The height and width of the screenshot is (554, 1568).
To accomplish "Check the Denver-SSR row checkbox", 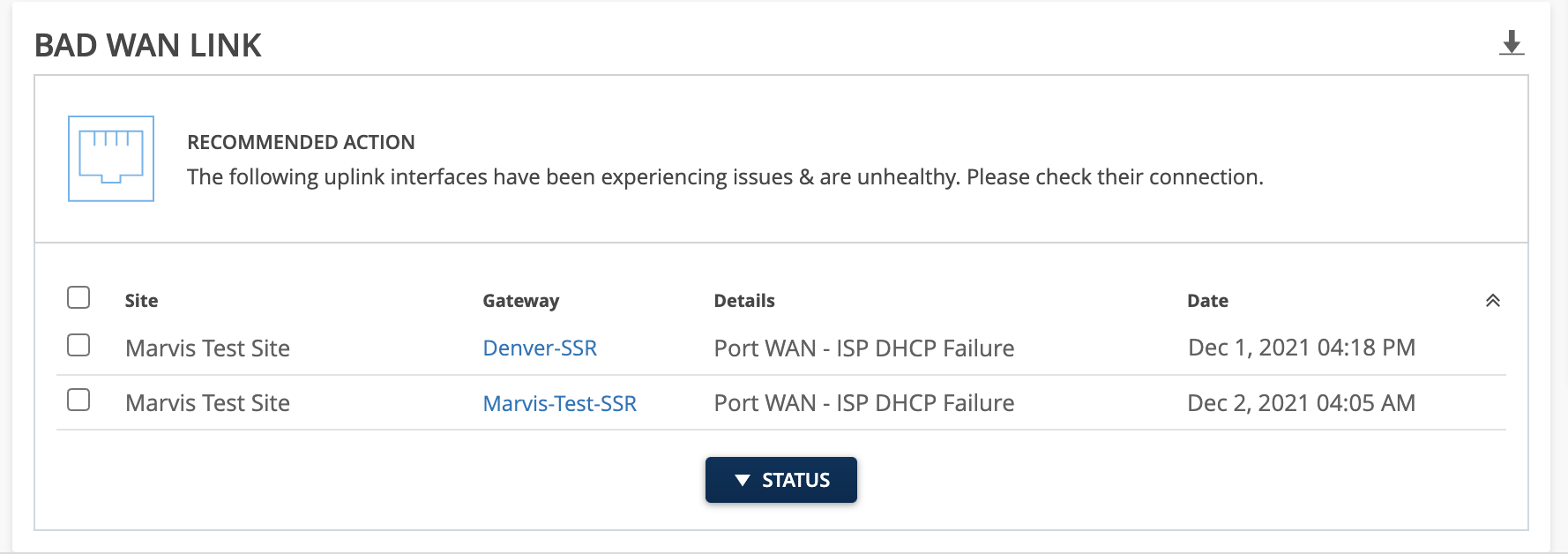I will click(78, 345).
